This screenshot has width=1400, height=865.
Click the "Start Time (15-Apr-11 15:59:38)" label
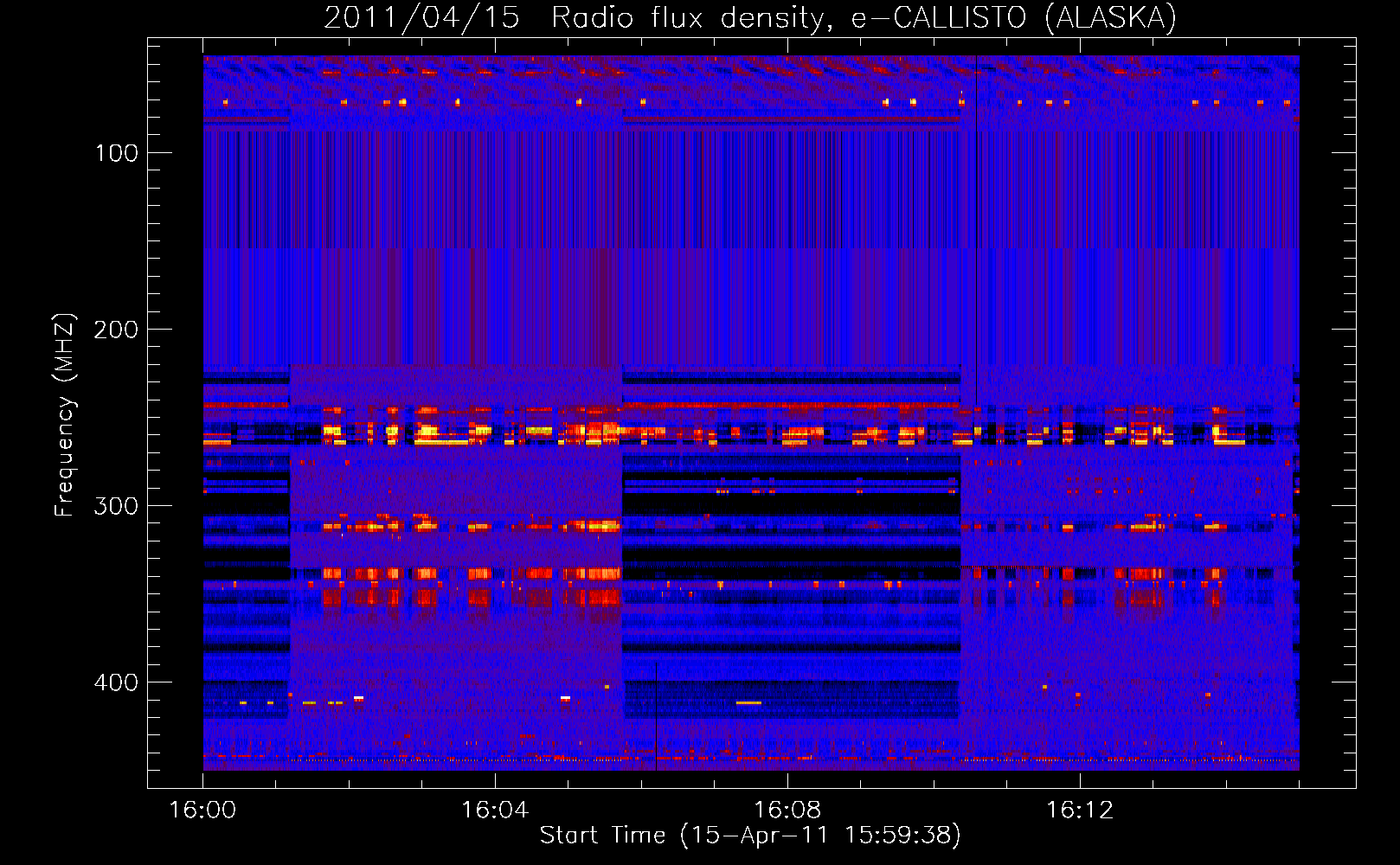750,836
